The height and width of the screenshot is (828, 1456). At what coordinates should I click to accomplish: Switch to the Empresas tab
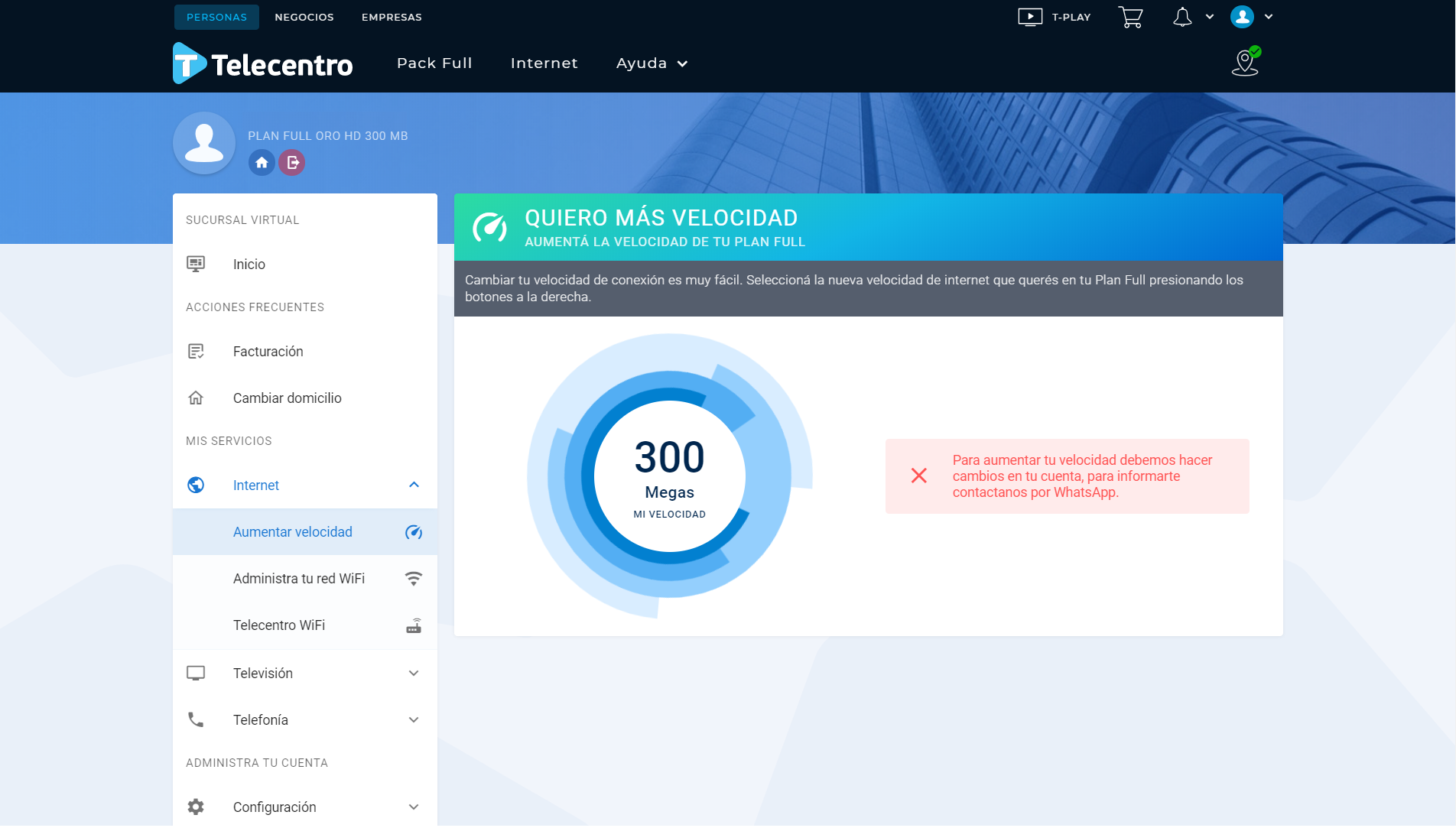(x=392, y=17)
